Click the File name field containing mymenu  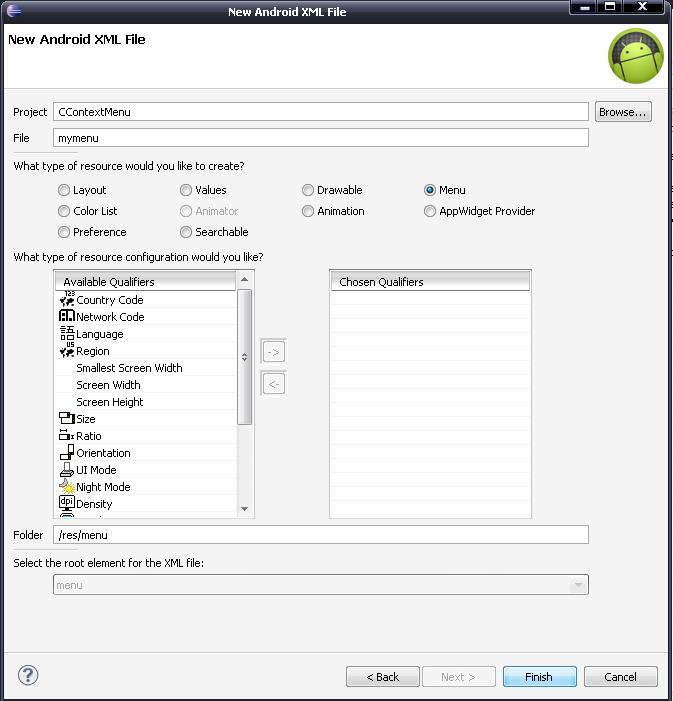pyautogui.click(x=321, y=138)
